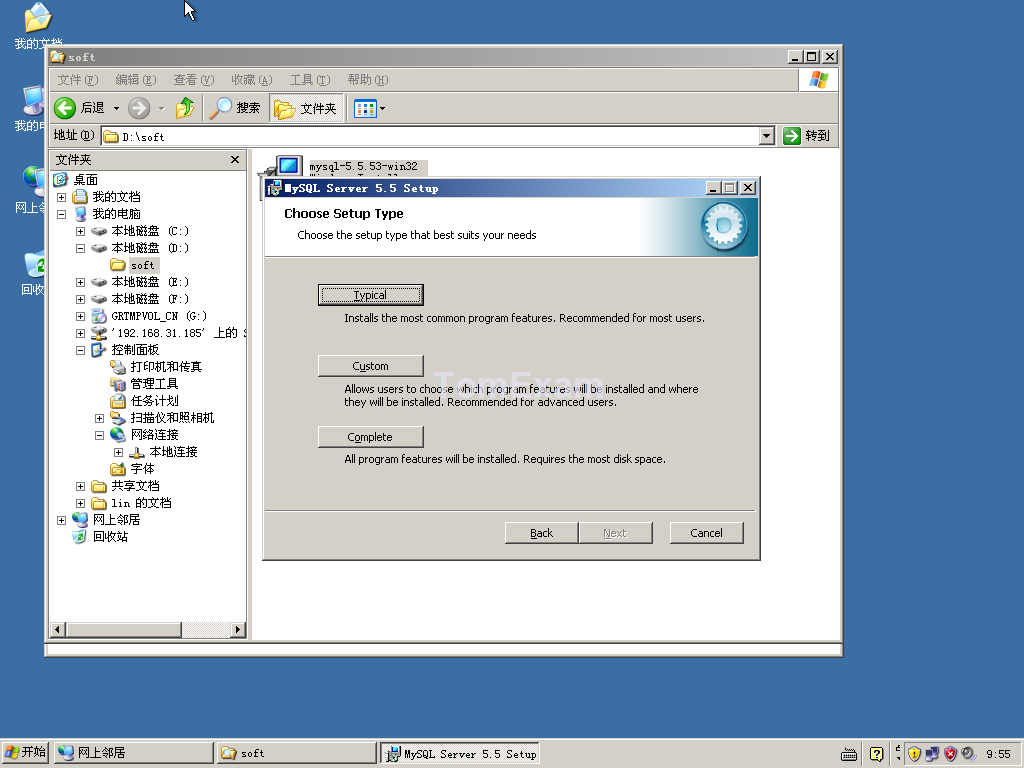Choose the Typical setup type button
This screenshot has width=1024, height=768.
click(370, 295)
